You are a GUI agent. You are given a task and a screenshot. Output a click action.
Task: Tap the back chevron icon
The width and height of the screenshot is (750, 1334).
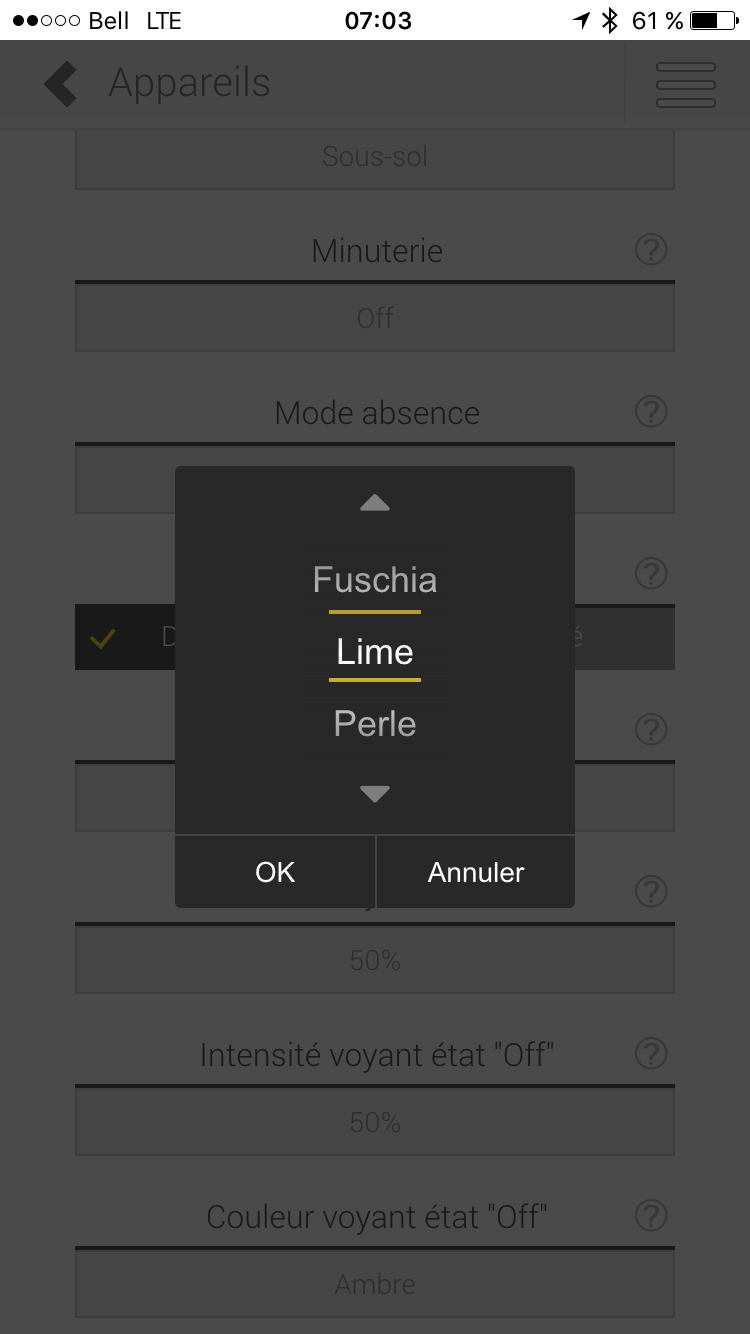[61, 84]
